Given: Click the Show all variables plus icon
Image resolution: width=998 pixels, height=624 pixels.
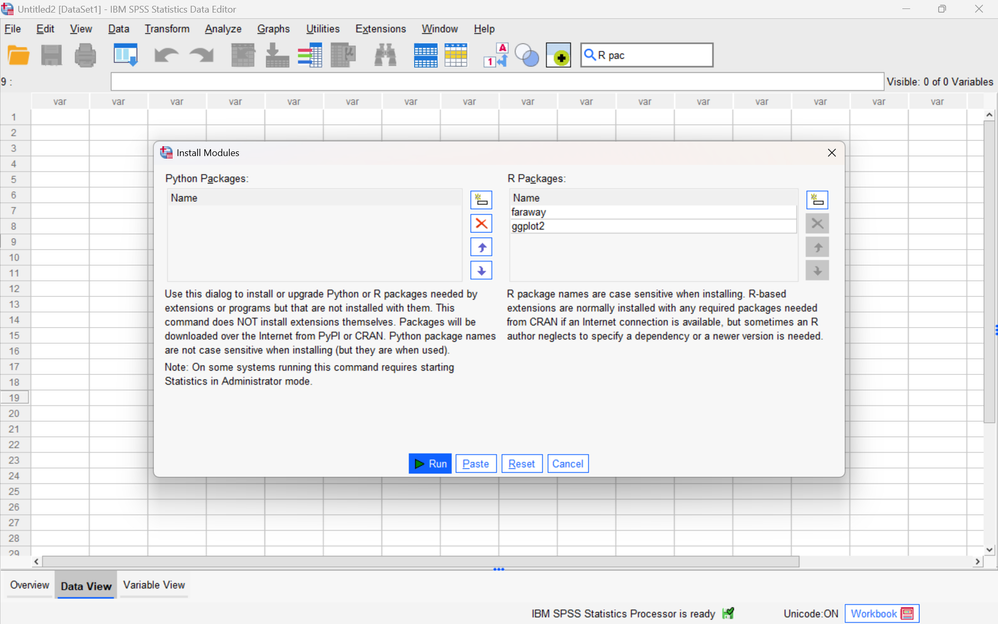Looking at the screenshot, I should tap(558, 55).
